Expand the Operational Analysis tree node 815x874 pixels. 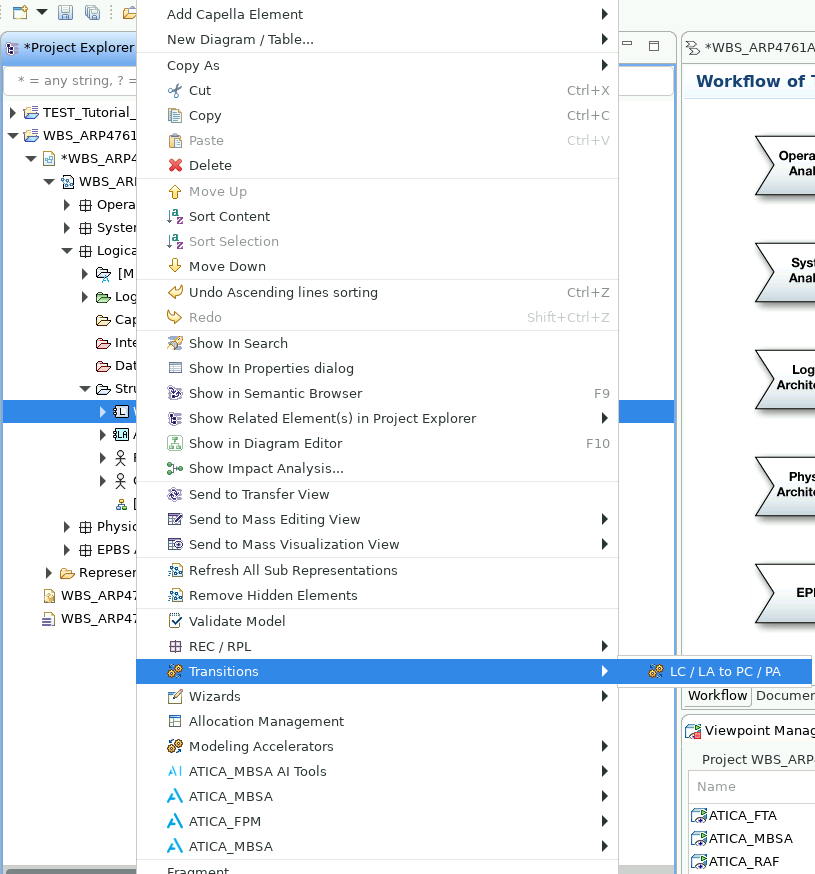67,205
